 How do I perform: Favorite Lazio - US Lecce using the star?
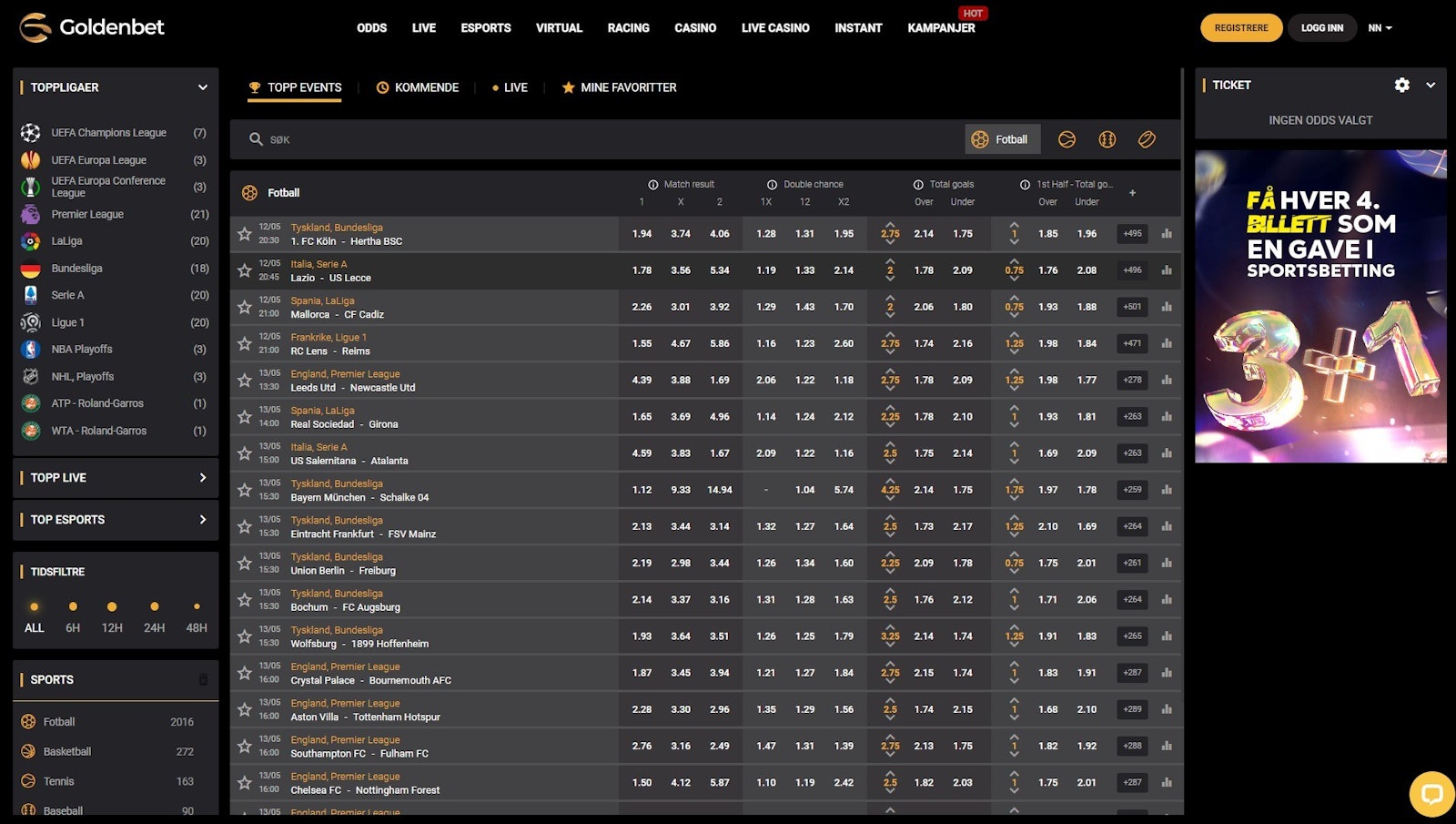point(244,270)
